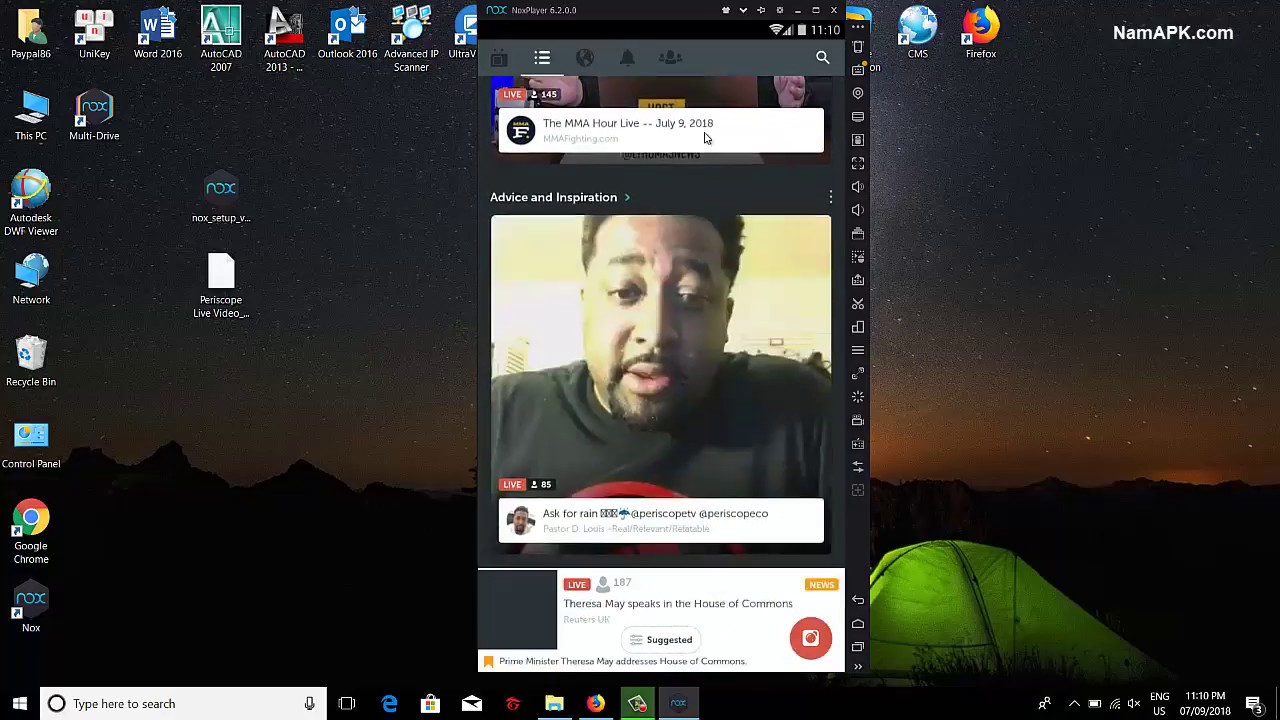
Task: Open the Nox multi-instance manager icon
Action: tap(858, 327)
